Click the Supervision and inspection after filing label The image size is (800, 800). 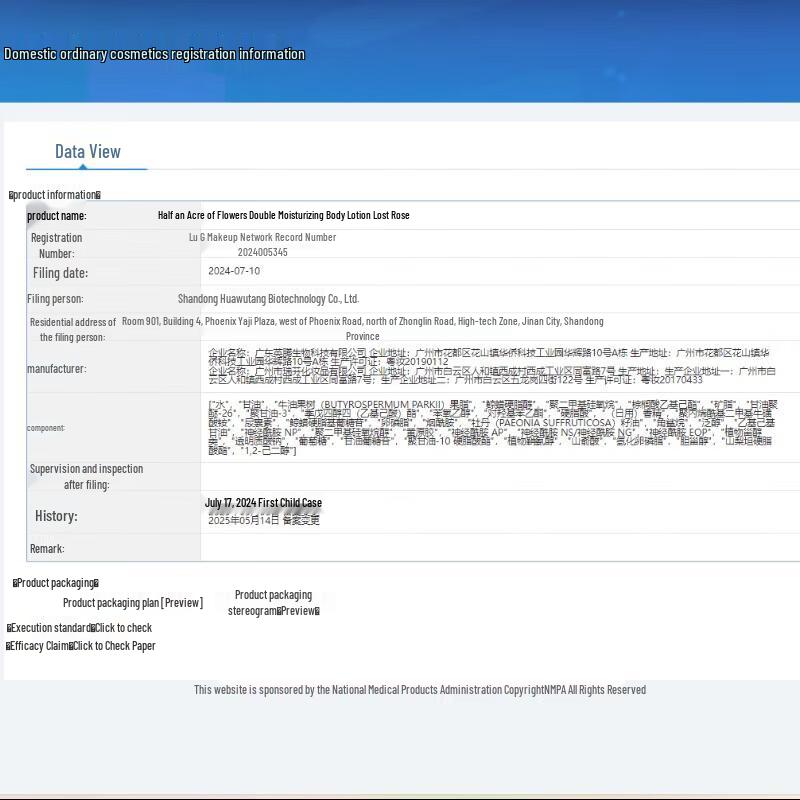tap(86, 476)
